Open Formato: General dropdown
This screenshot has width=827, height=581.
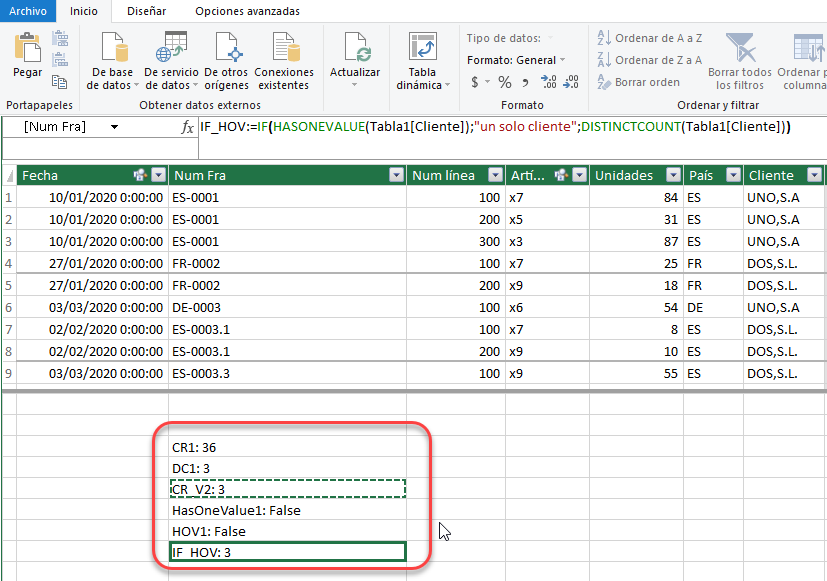tap(516, 60)
